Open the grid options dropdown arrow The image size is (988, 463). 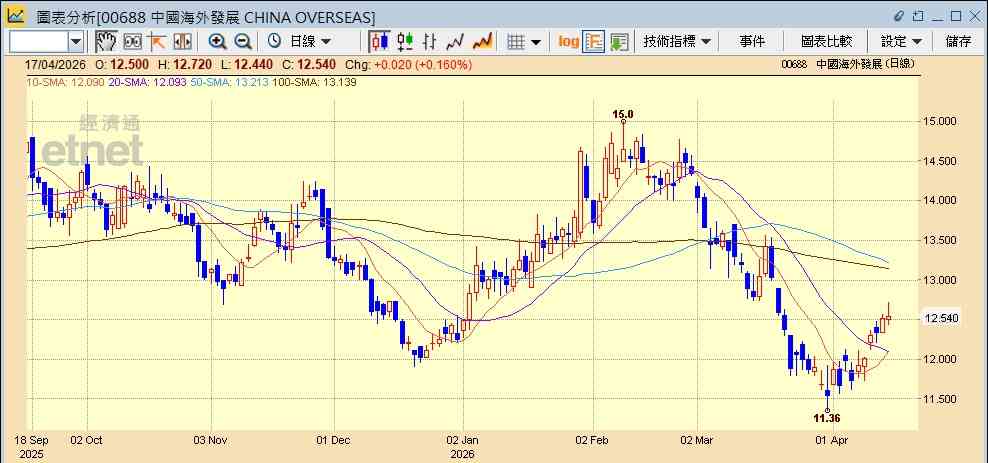click(x=536, y=42)
